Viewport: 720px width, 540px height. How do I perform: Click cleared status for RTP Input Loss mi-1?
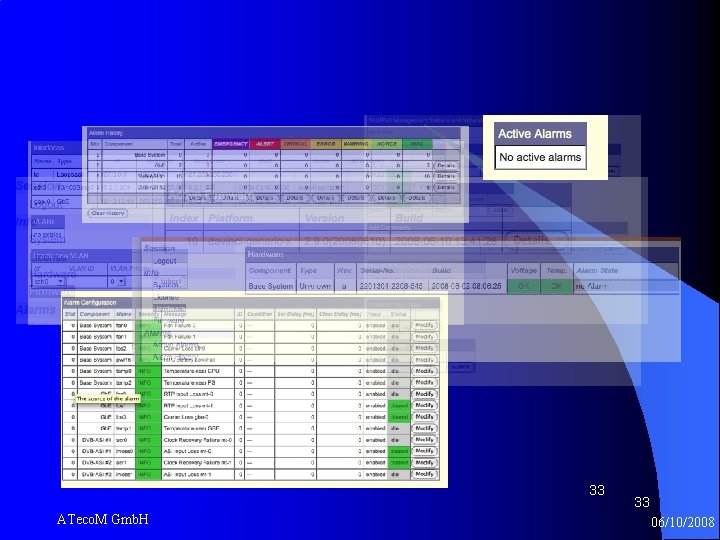point(399,405)
